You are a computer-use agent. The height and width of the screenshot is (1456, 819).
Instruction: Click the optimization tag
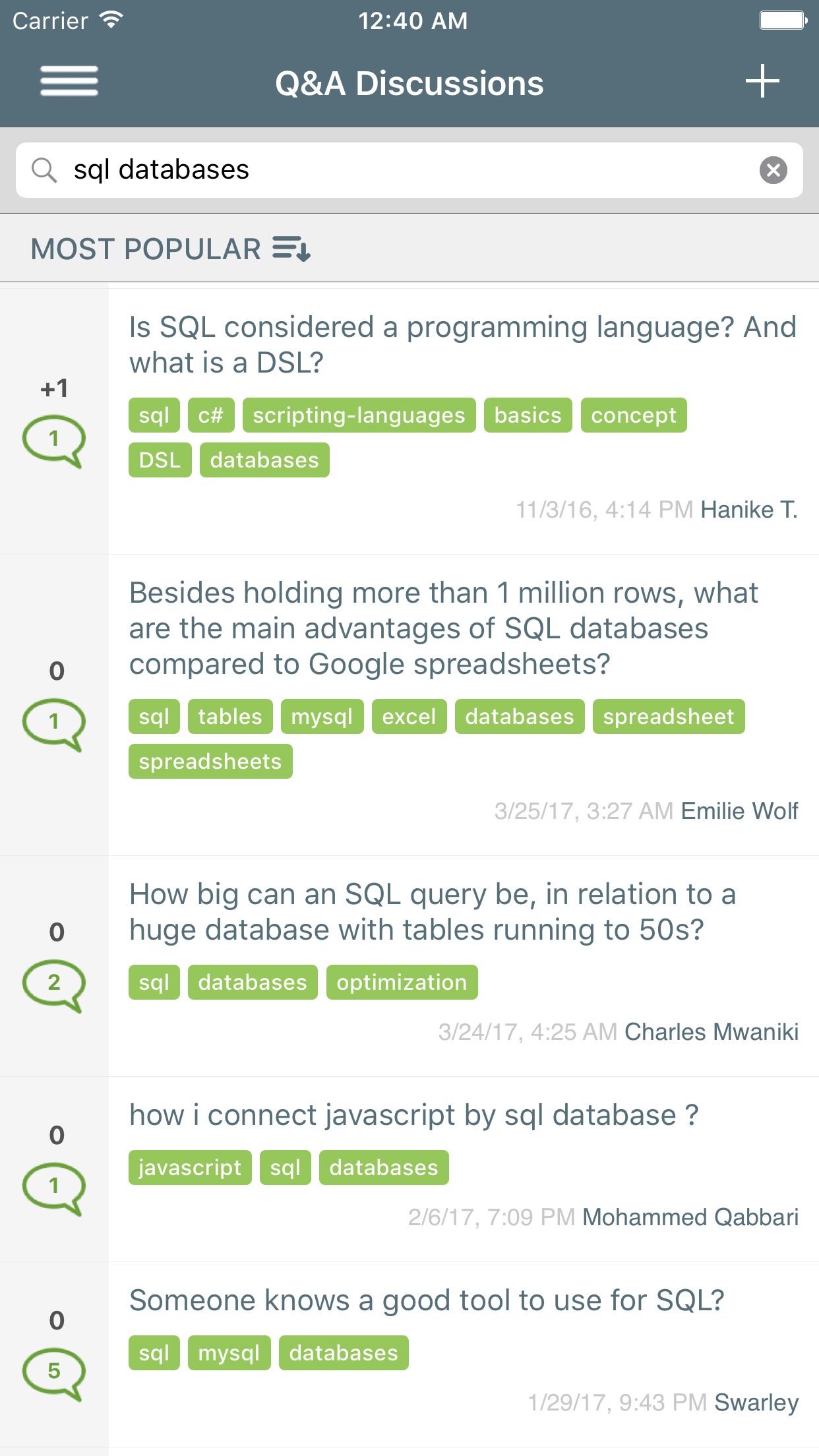[x=402, y=982]
